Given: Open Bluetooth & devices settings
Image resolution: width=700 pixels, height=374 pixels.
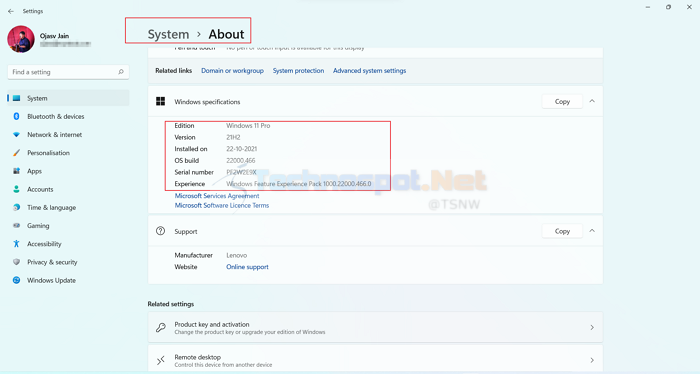Looking at the screenshot, I should 68,116.
